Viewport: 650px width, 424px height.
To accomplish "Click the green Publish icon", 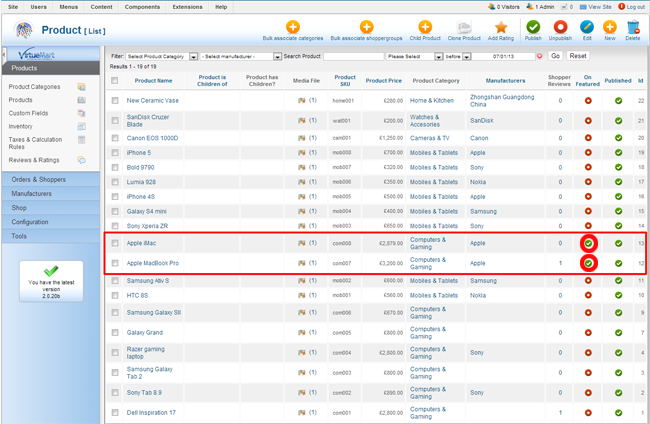I will tap(533, 26).
